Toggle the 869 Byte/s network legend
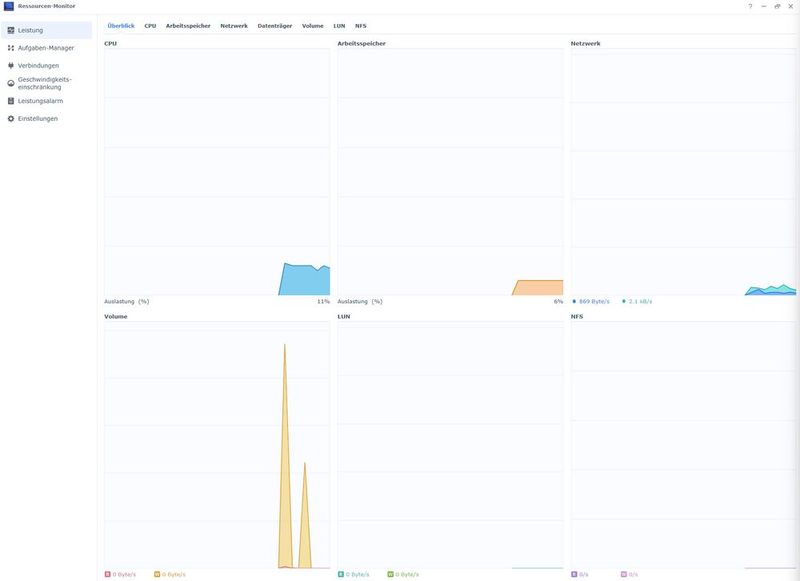Viewport: 800px width, 581px height. [x=593, y=298]
